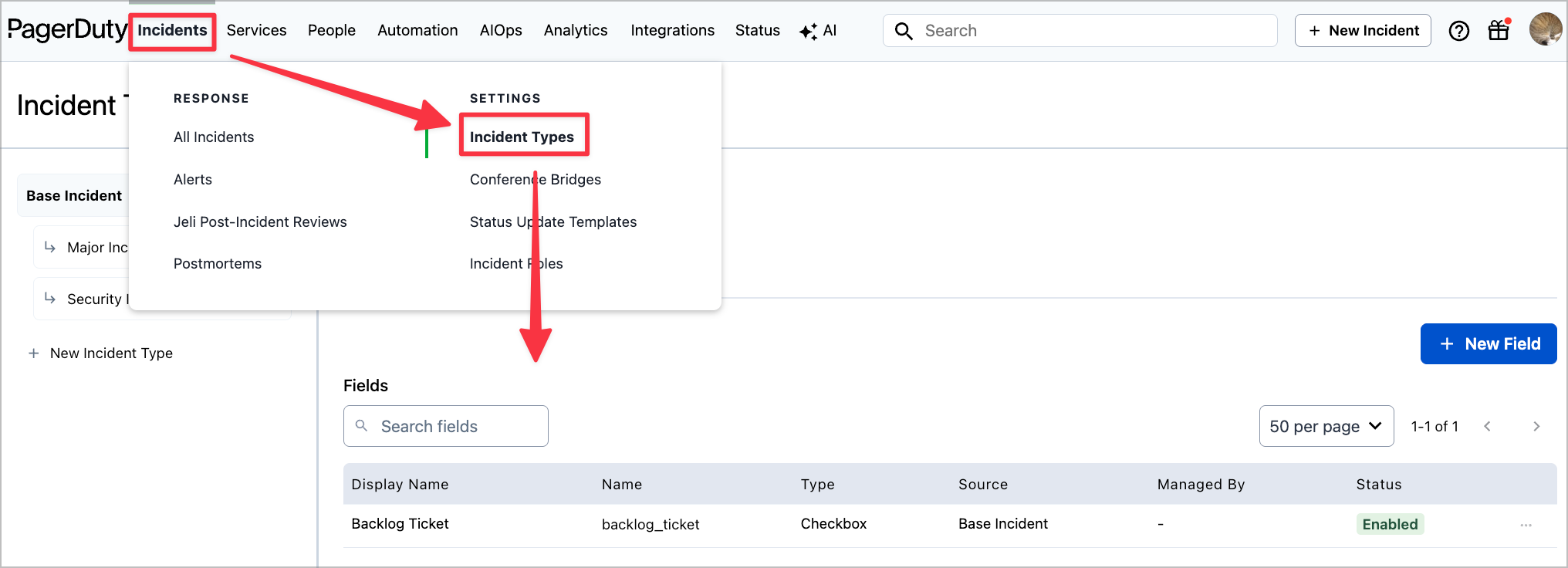Select Alerts in the dropdown
This screenshot has height=568, width=1568.
(x=193, y=179)
